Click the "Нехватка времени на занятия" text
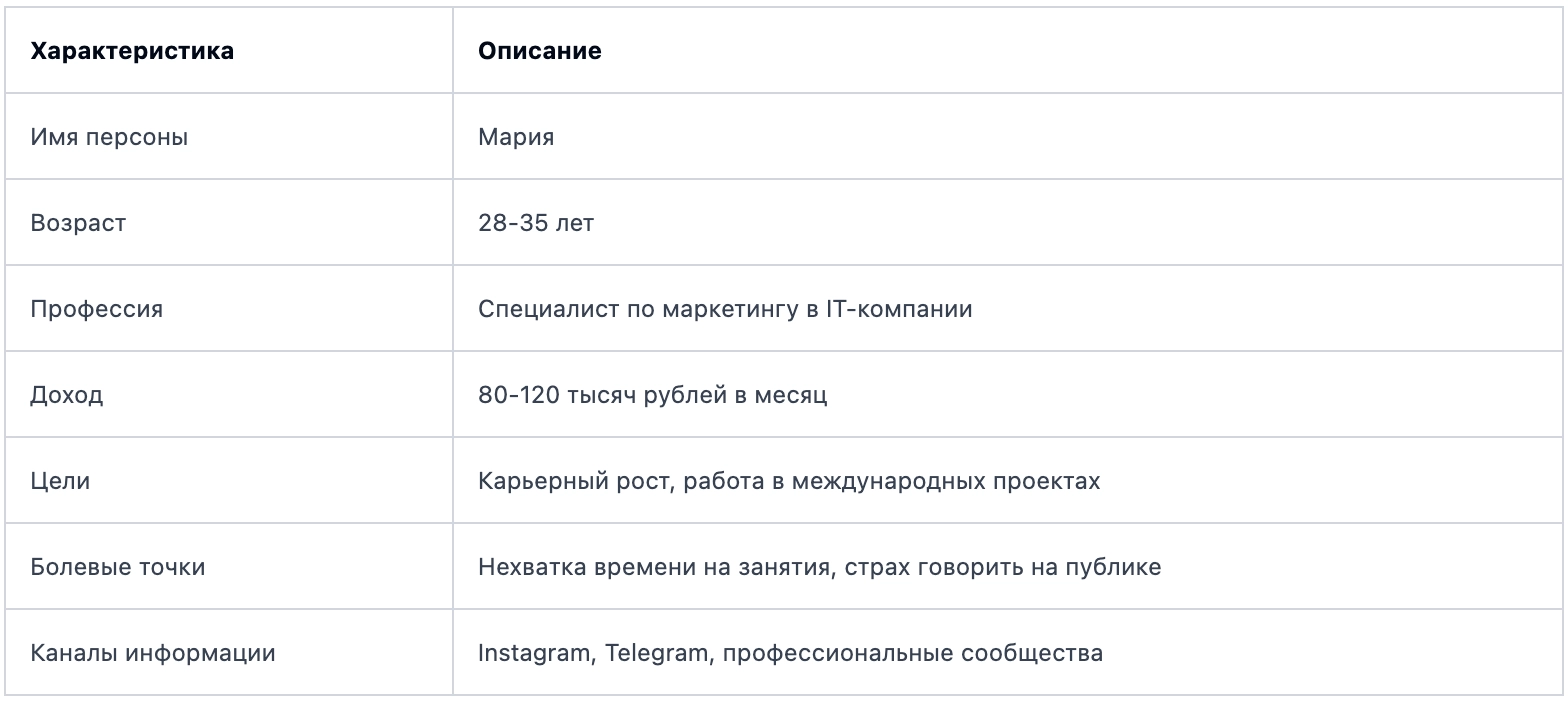The width and height of the screenshot is (1568, 702). pos(655,567)
